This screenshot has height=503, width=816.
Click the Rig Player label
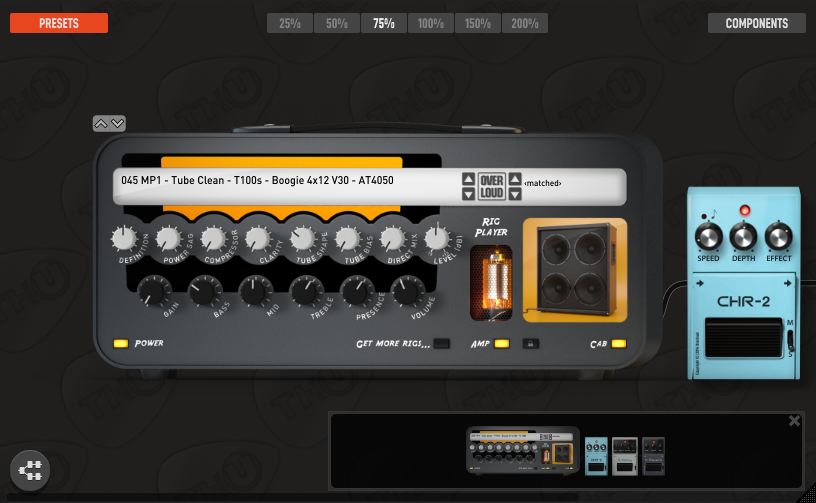click(x=491, y=227)
